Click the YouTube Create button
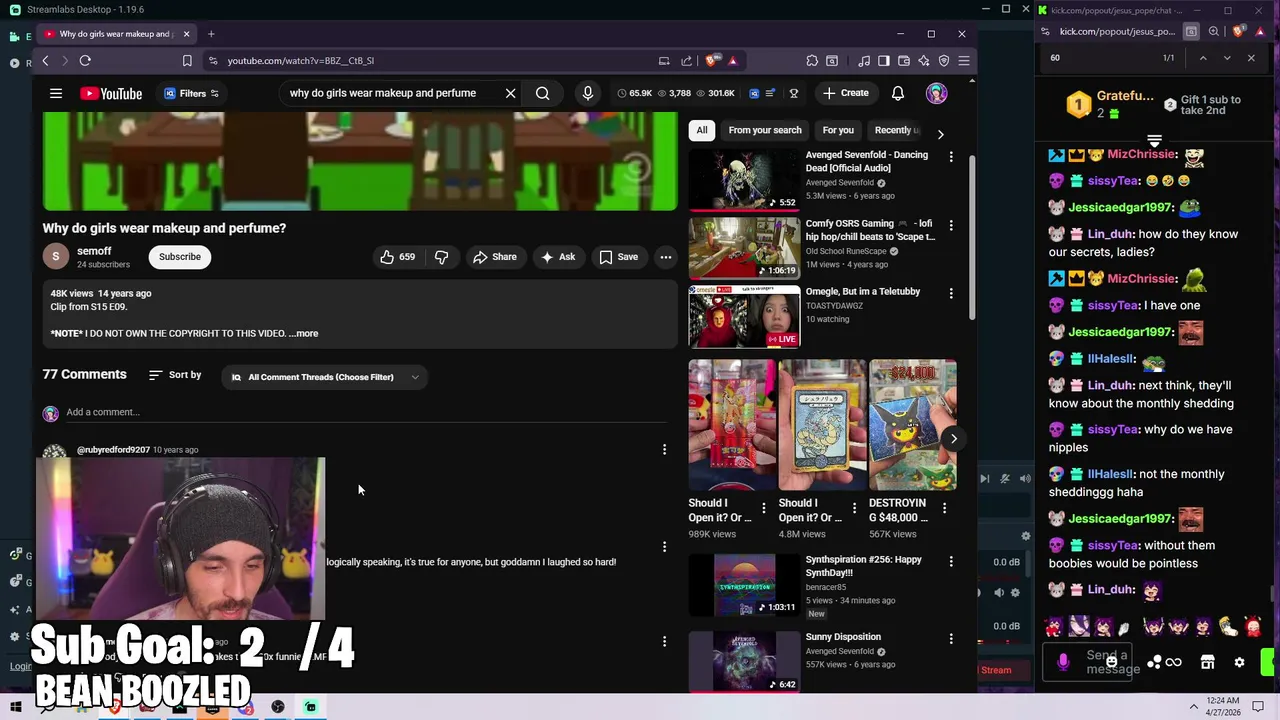The height and width of the screenshot is (720, 1280). pos(846,93)
